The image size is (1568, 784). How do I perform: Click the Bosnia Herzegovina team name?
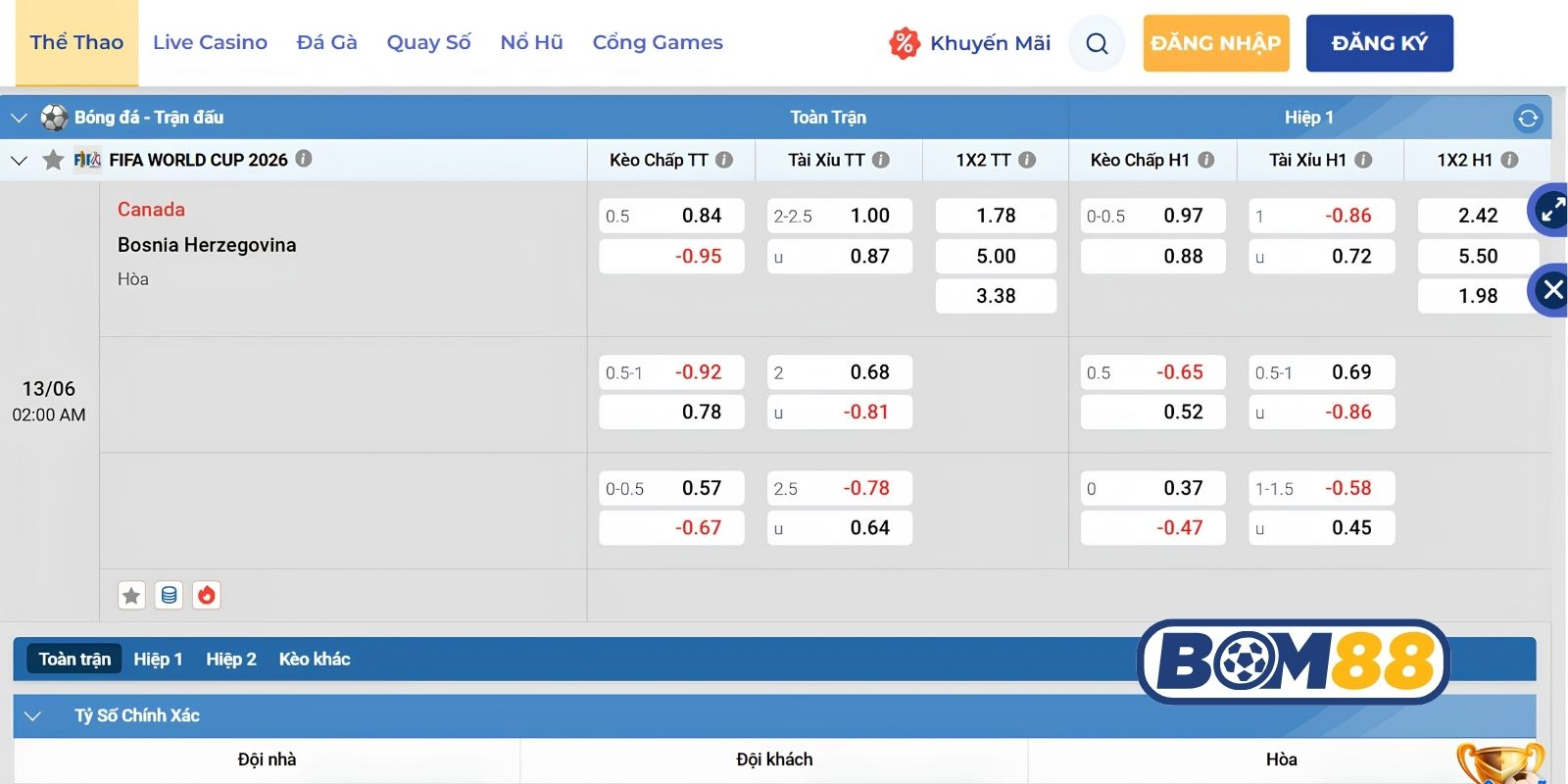[x=207, y=245]
